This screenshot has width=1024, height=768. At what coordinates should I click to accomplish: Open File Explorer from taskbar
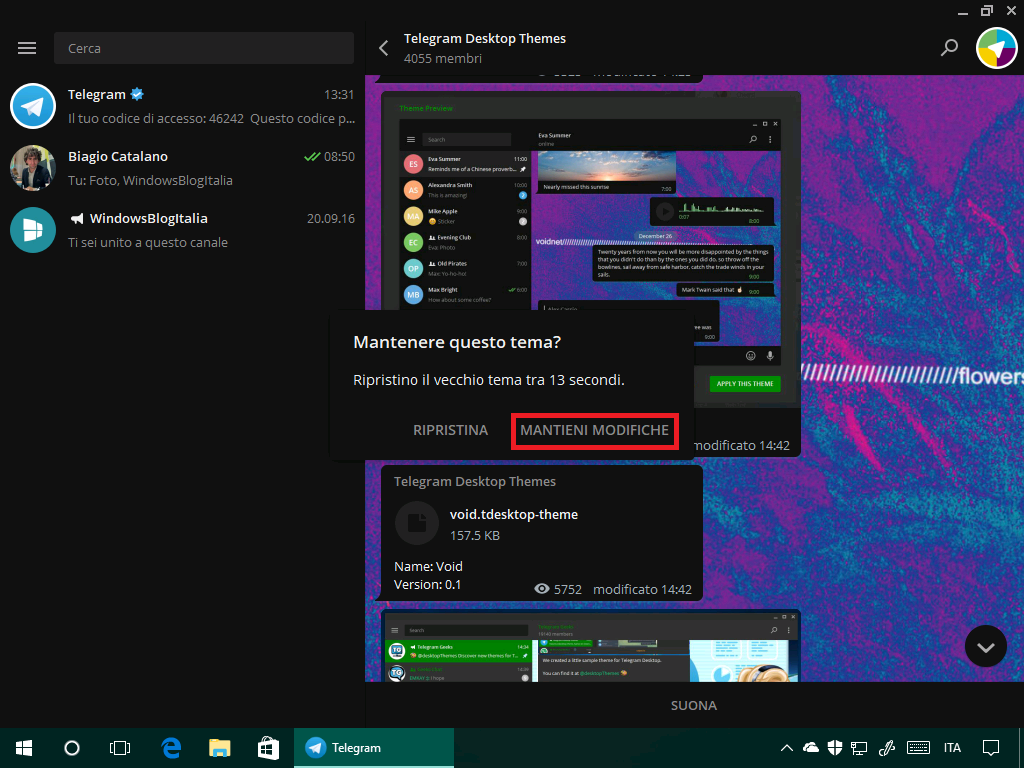(x=219, y=748)
